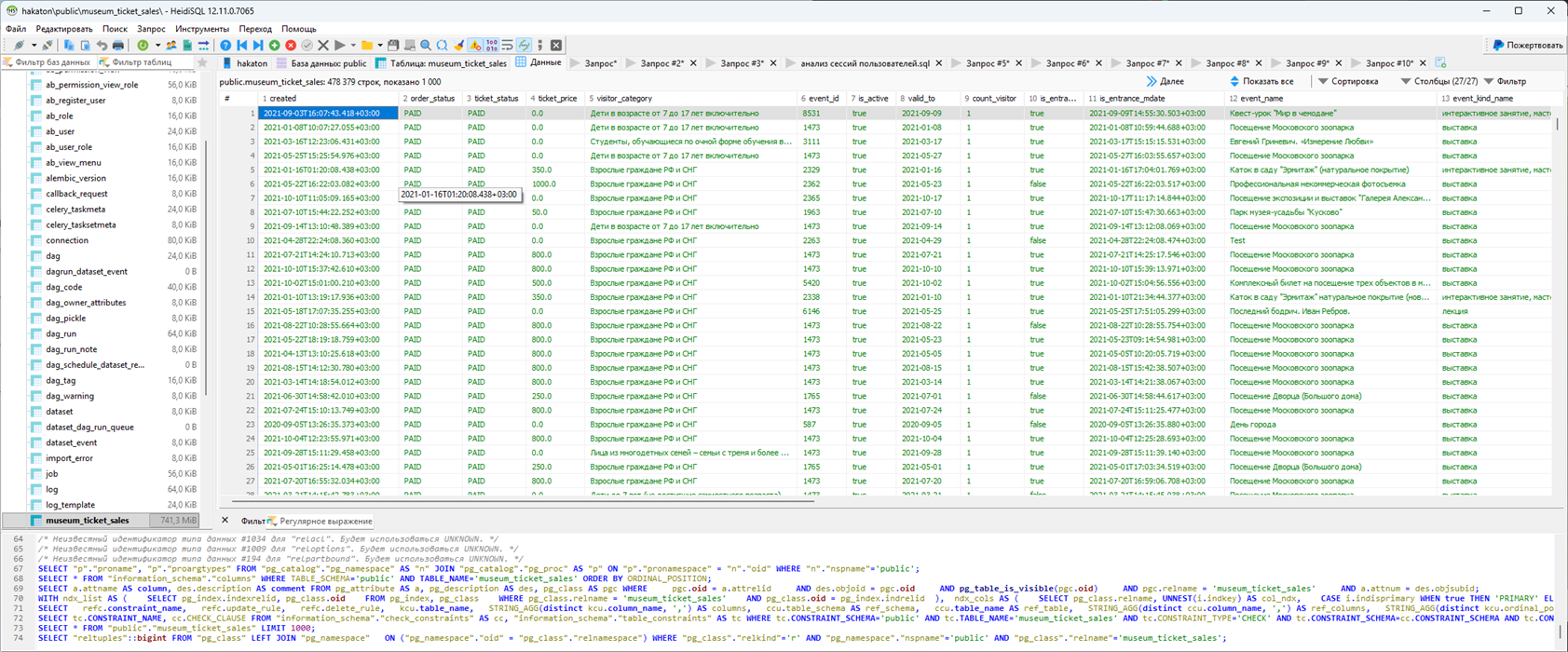The height and width of the screenshot is (652, 1568).
Task: Toggle the binary 100/010 display icon
Action: pos(491,45)
